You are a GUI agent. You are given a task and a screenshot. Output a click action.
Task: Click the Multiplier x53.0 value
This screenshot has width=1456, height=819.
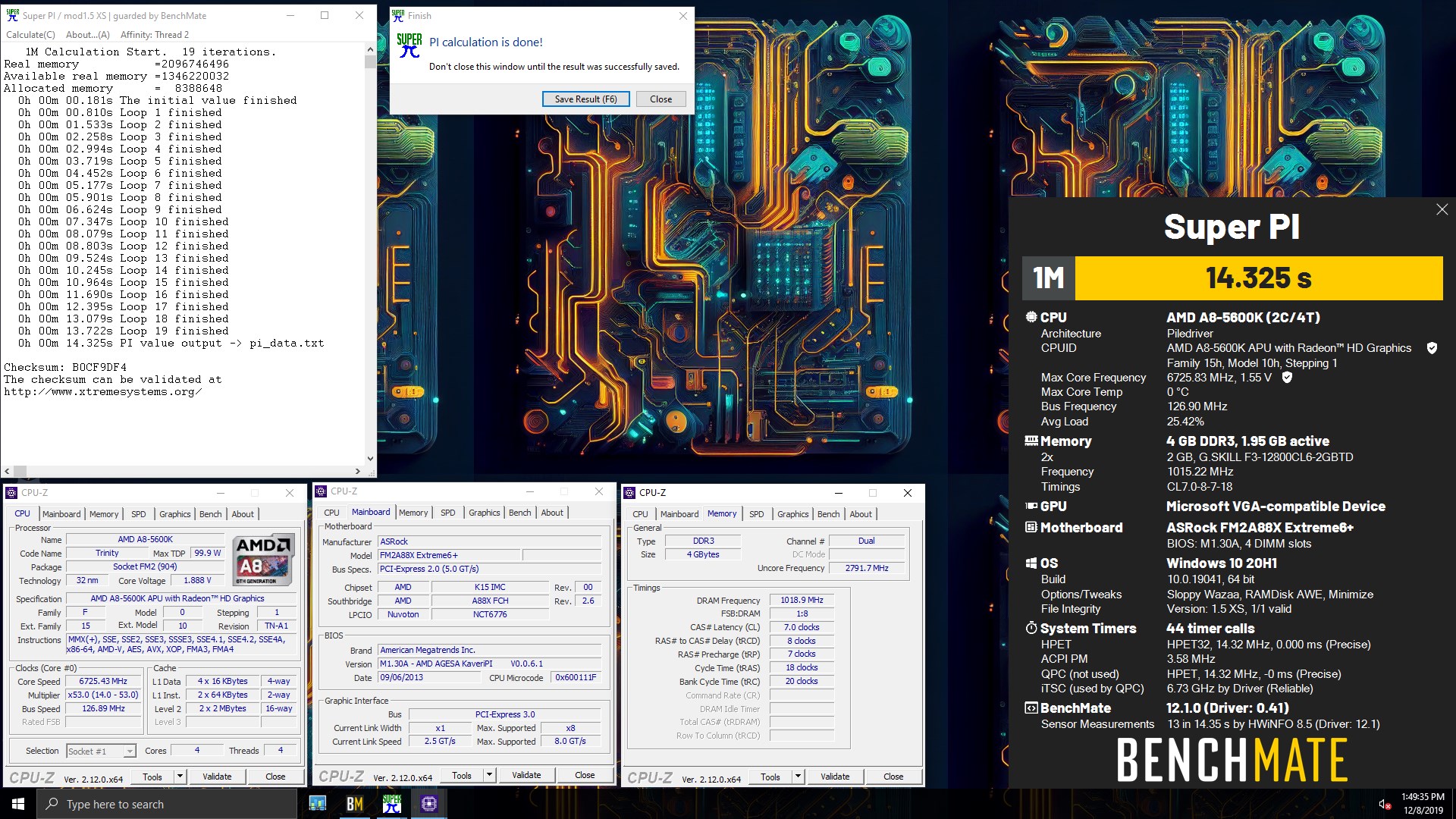click(103, 695)
